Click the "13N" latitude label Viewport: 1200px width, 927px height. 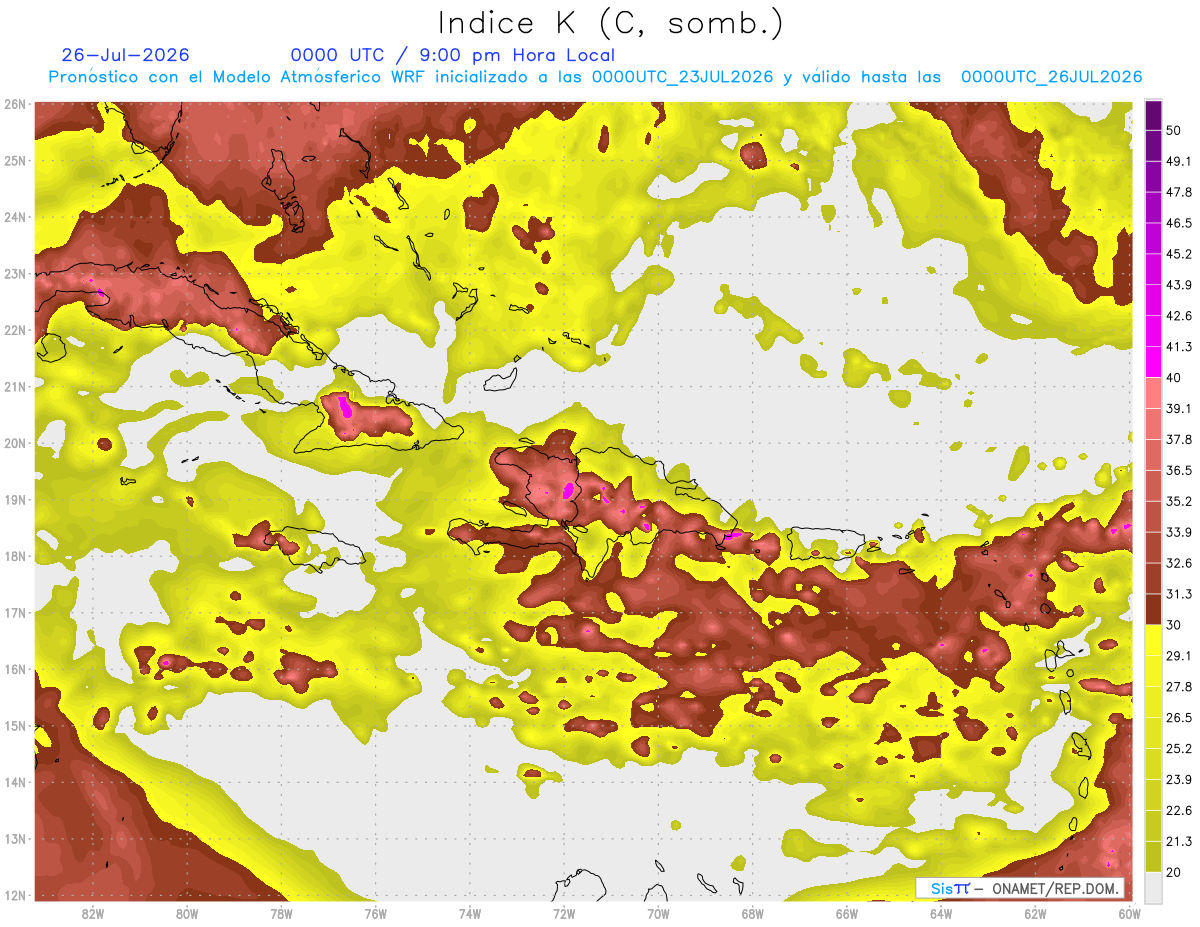15,838
